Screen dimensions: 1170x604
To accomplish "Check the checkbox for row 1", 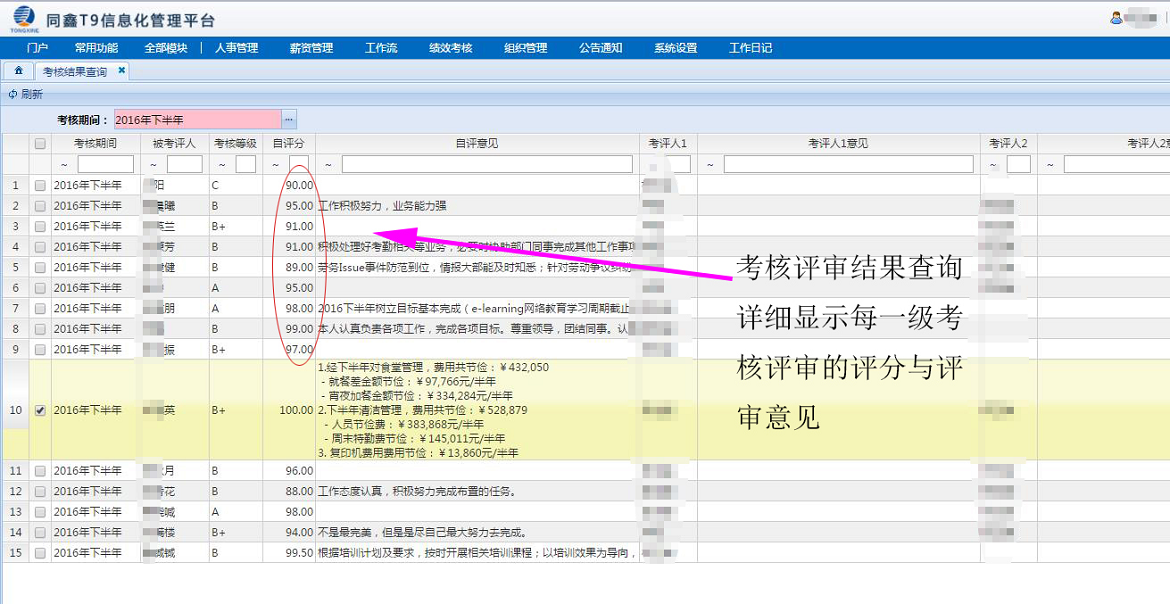I will coord(40,185).
